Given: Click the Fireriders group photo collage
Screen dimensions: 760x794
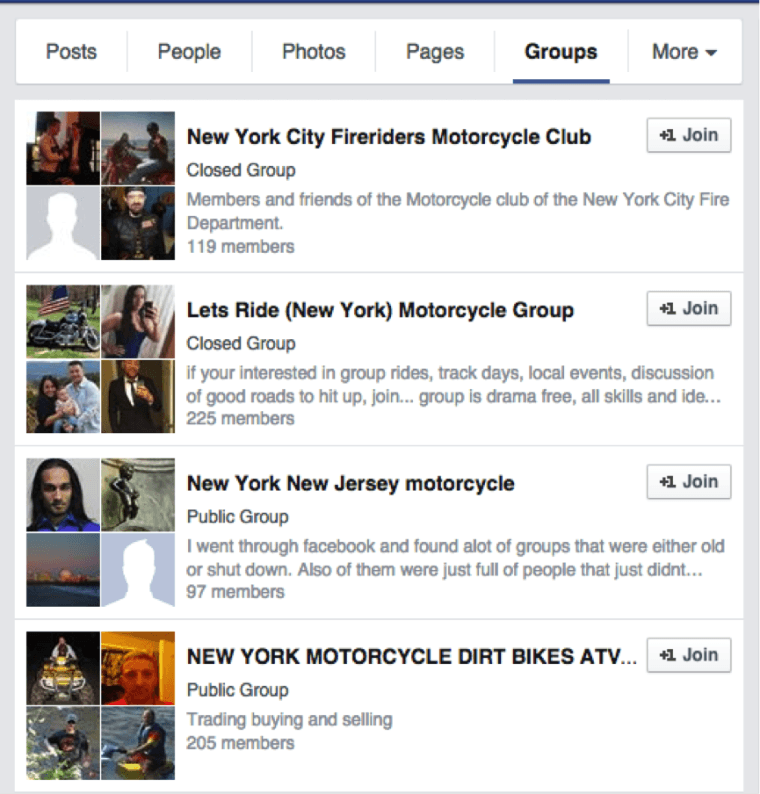Looking at the screenshot, I should coord(101,186).
